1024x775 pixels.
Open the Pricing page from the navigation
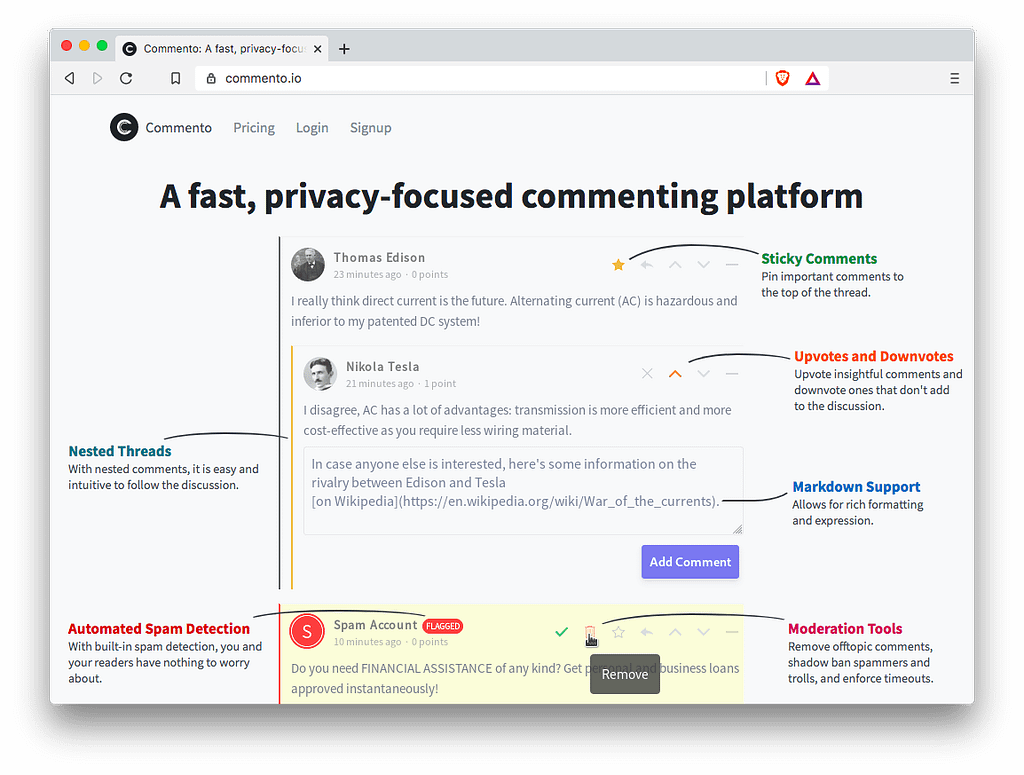[253, 127]
